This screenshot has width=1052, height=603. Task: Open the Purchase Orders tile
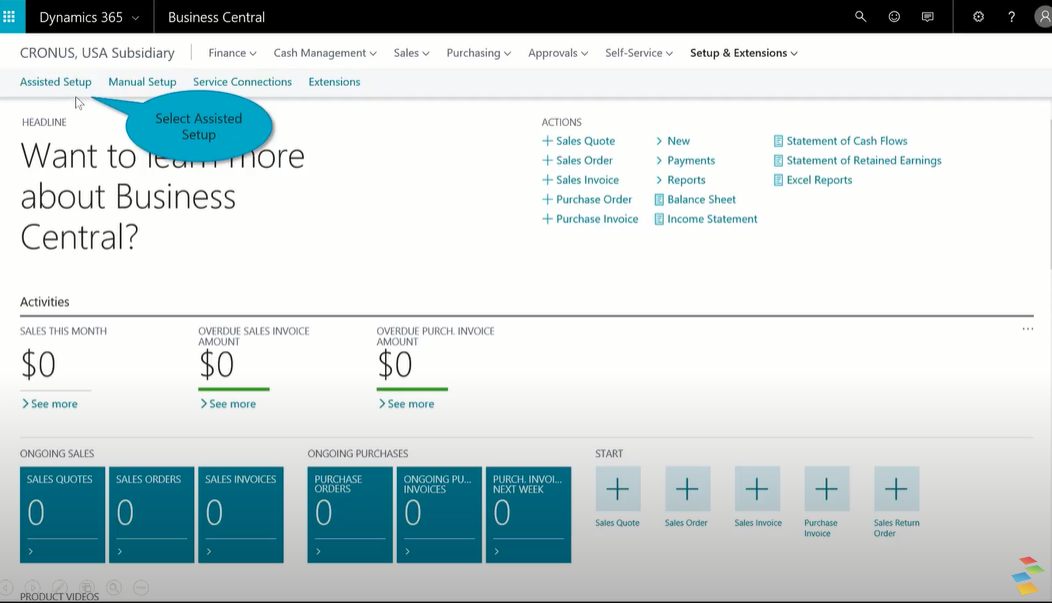click(350, 514)
